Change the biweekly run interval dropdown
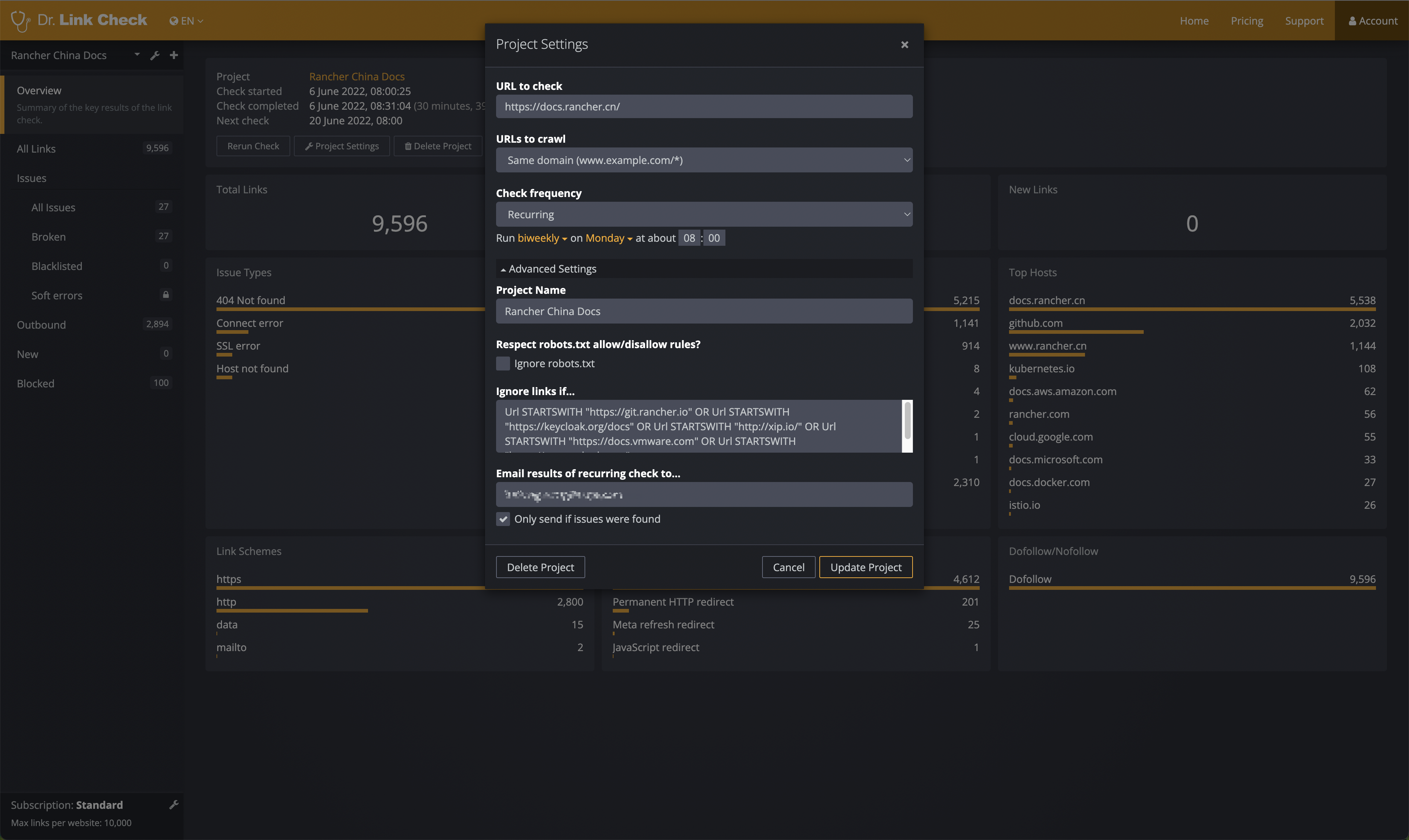 [x=542, y=238]
